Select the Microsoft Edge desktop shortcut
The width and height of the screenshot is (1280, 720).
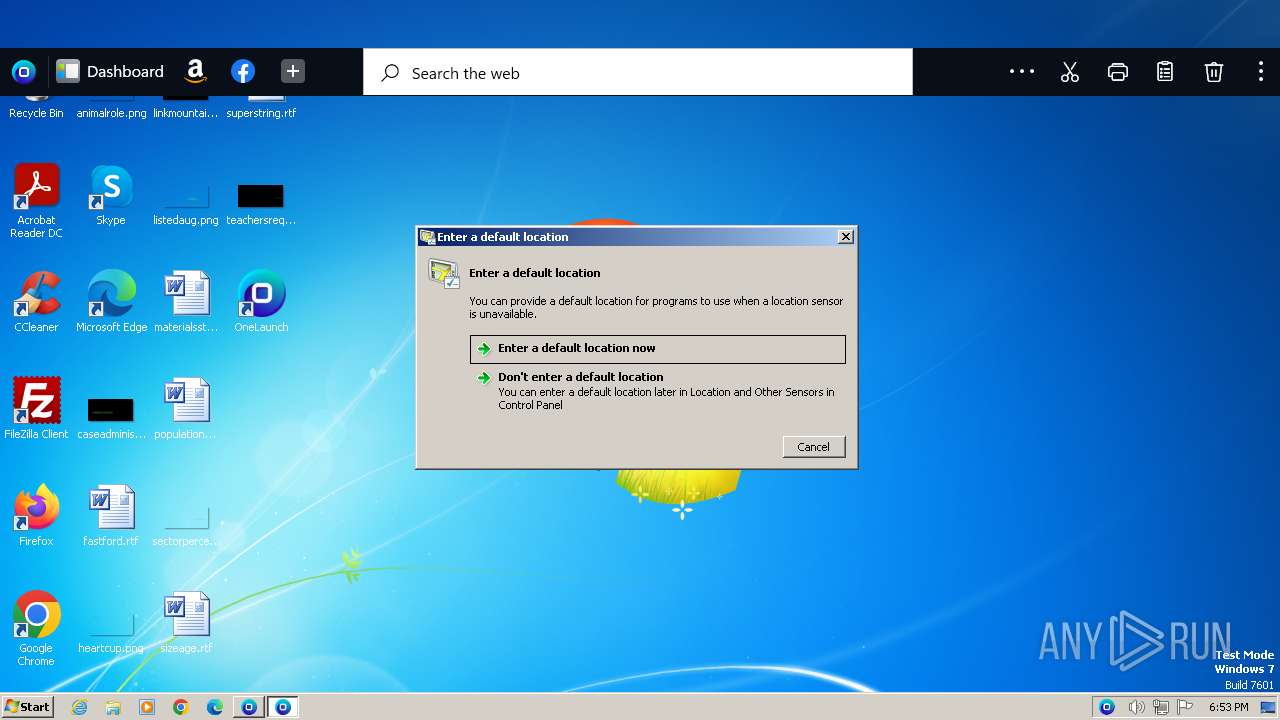tap(111, 302)
